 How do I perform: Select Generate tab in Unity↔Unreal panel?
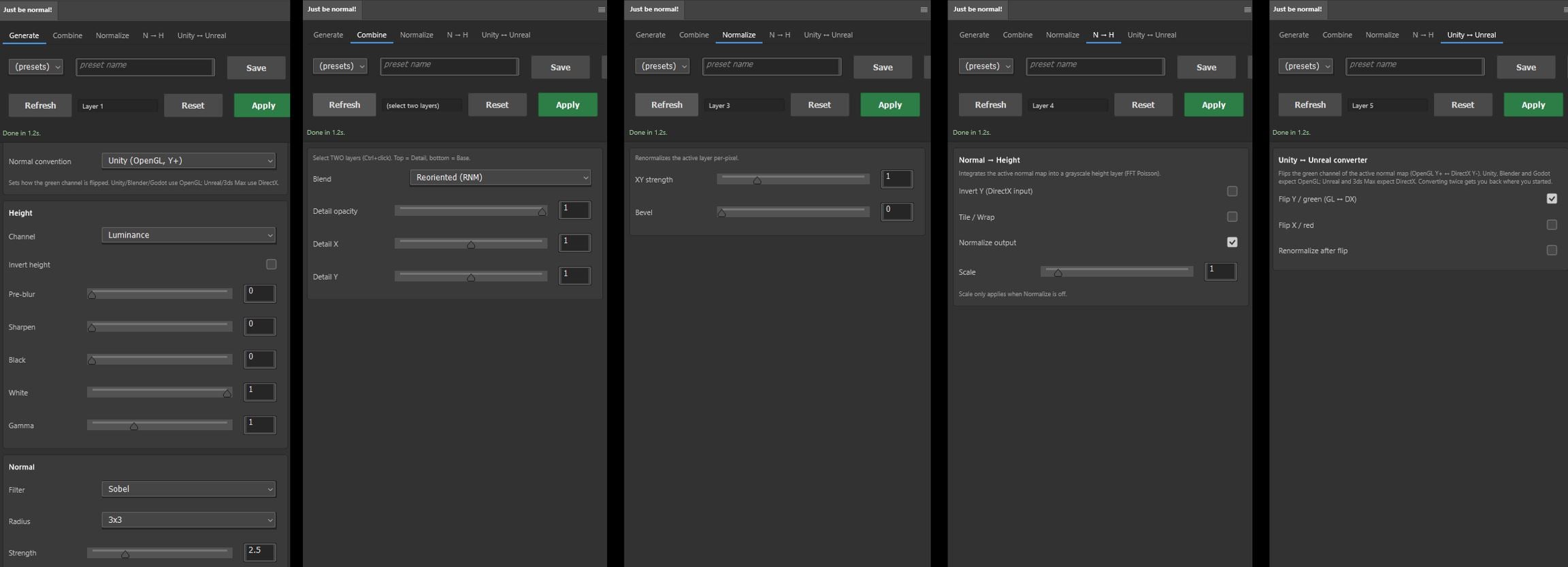click(1294, 35)
